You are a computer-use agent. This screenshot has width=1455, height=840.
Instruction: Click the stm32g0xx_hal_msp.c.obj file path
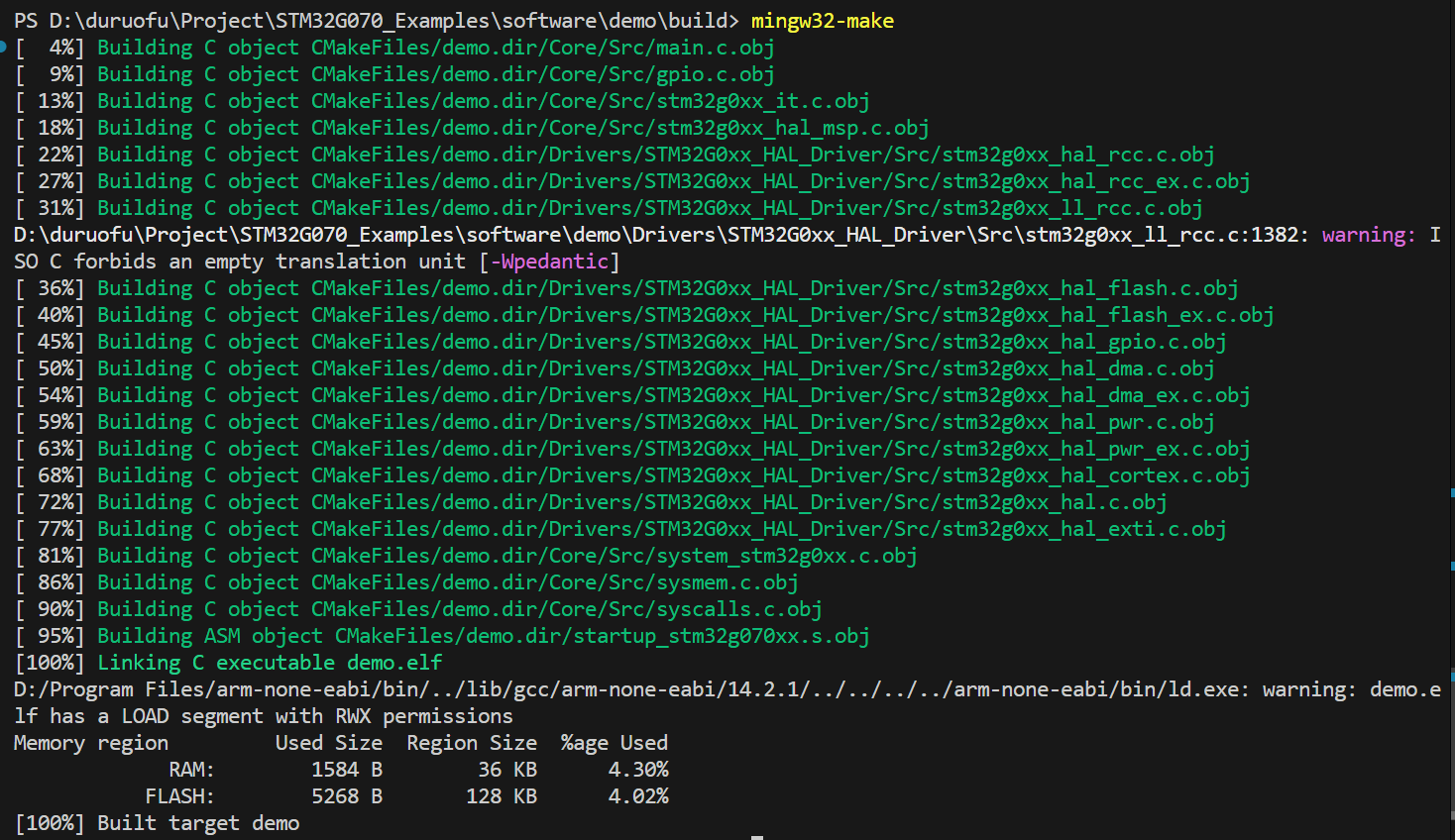[619, 128]
